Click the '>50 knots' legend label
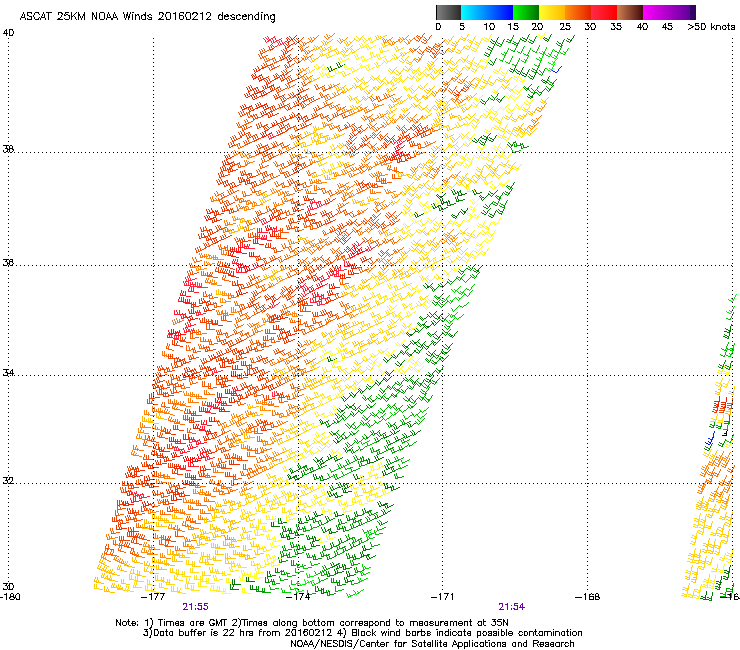740x650 pixels. point(711,26)
